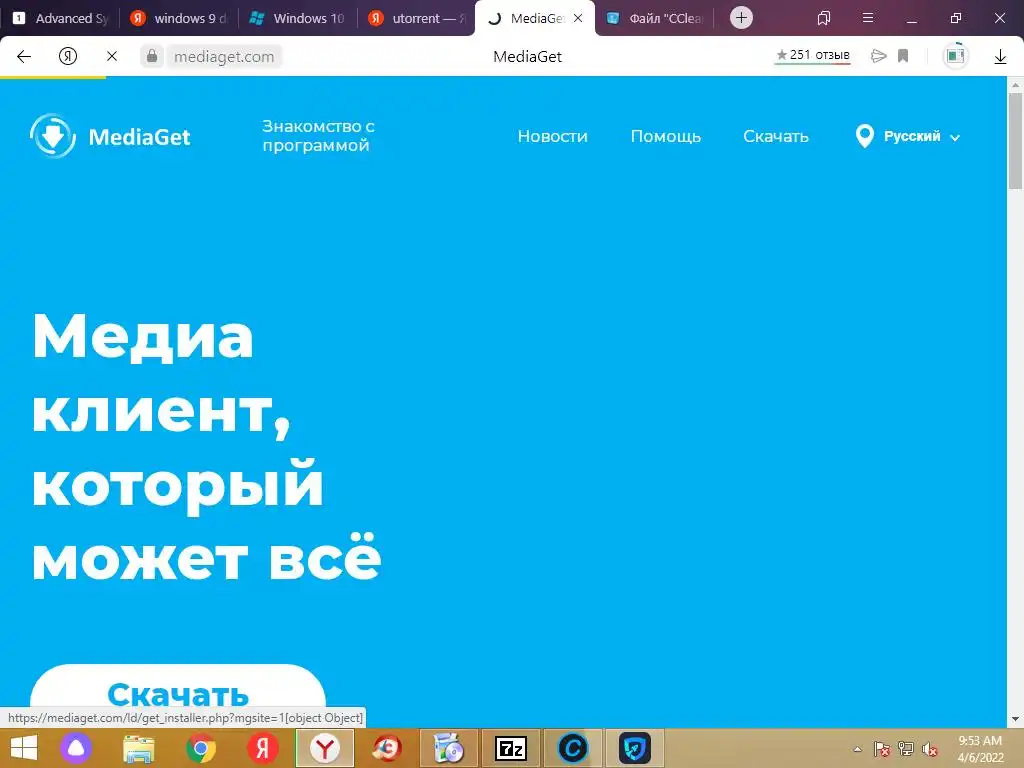
Task: Open the blue C application taskbar icon
Action: pyautogui.click(x=573, y=748)
